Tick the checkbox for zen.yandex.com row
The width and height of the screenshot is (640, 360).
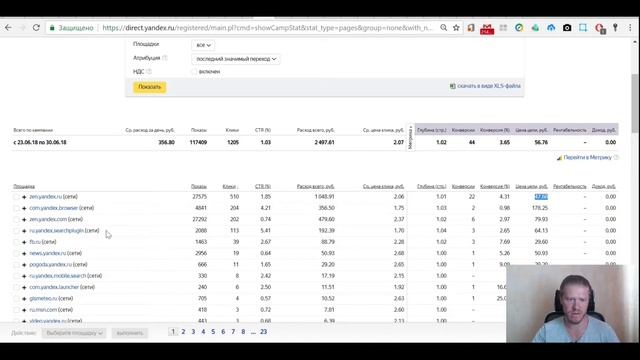tap(16, 219)
